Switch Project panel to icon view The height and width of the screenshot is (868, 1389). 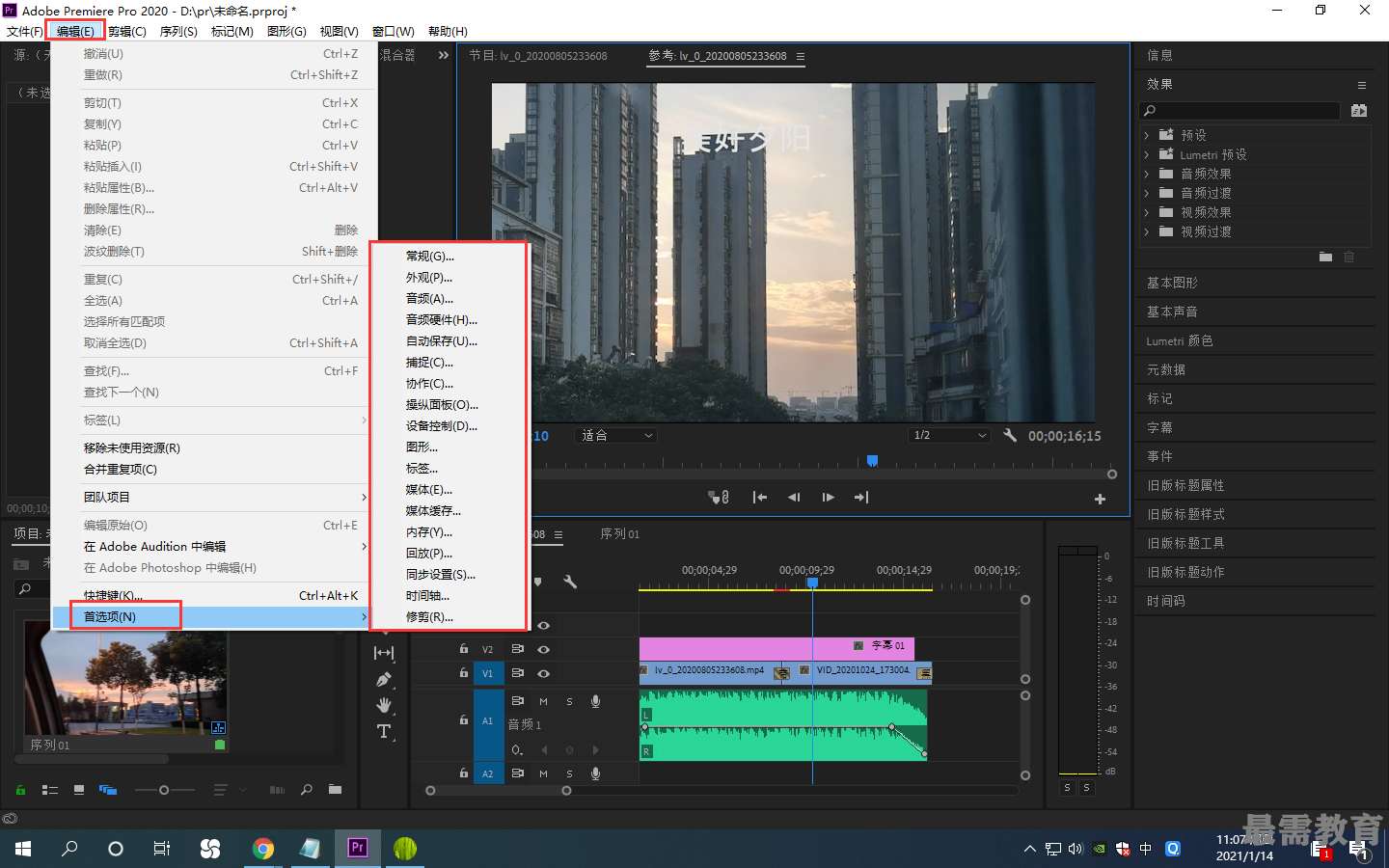79,790
